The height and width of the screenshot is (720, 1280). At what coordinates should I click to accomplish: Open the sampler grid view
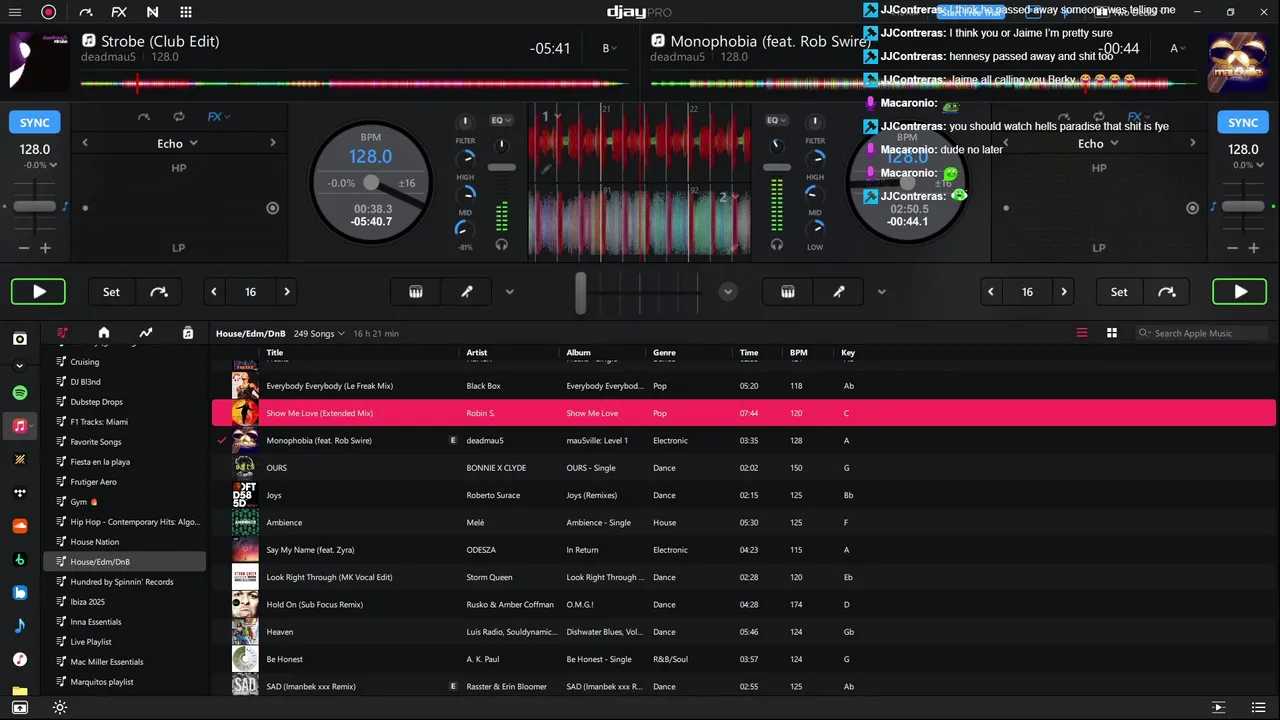pos(186,12)
